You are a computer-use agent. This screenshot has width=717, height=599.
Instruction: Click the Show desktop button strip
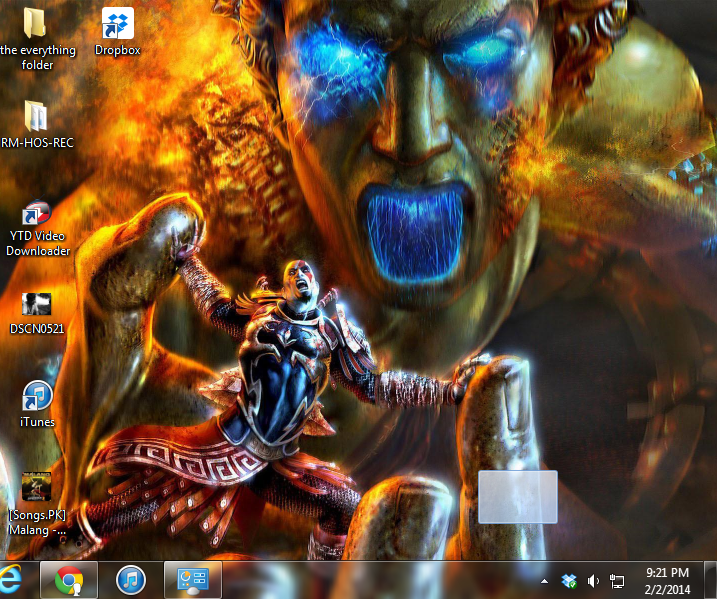(x=710, y=580)
